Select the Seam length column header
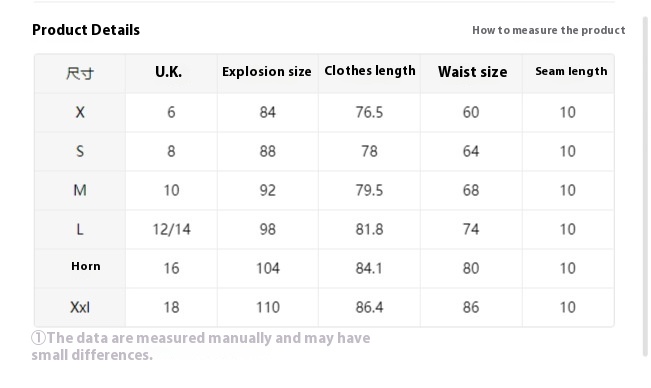Screen dimensions: 651x388 (571, 71)
